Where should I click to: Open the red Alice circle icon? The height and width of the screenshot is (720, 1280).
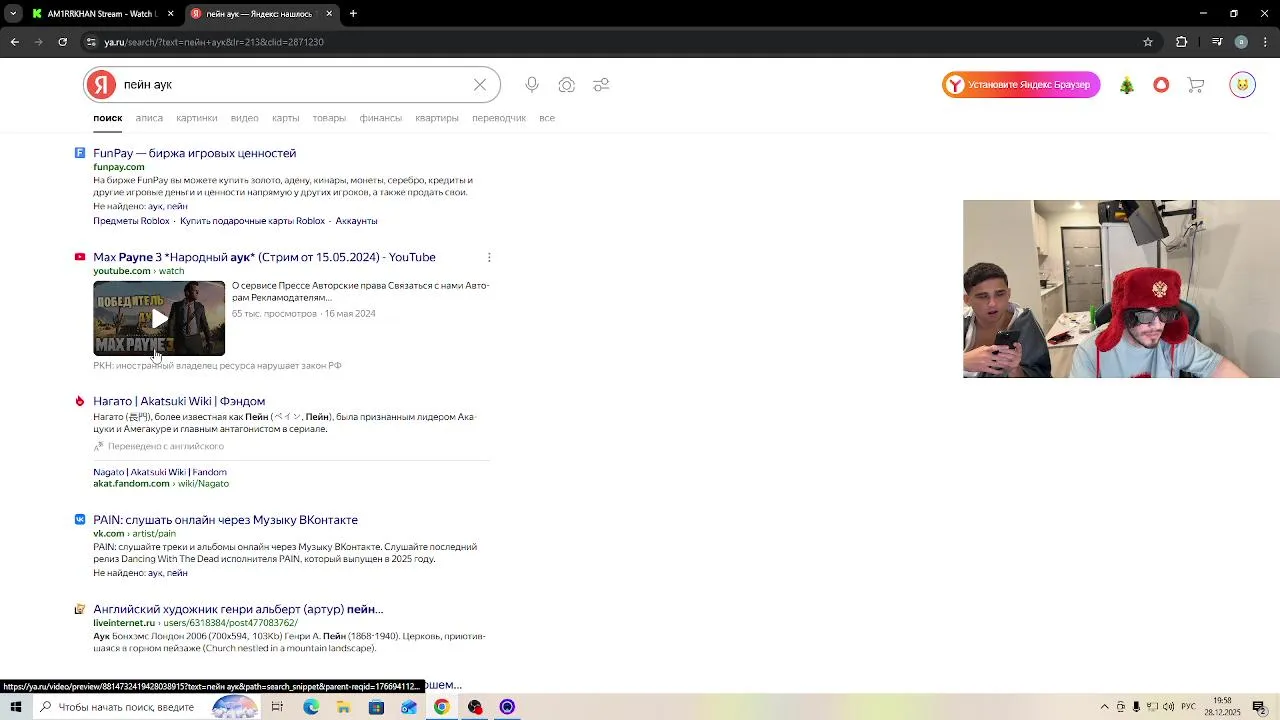point(1161,85)
